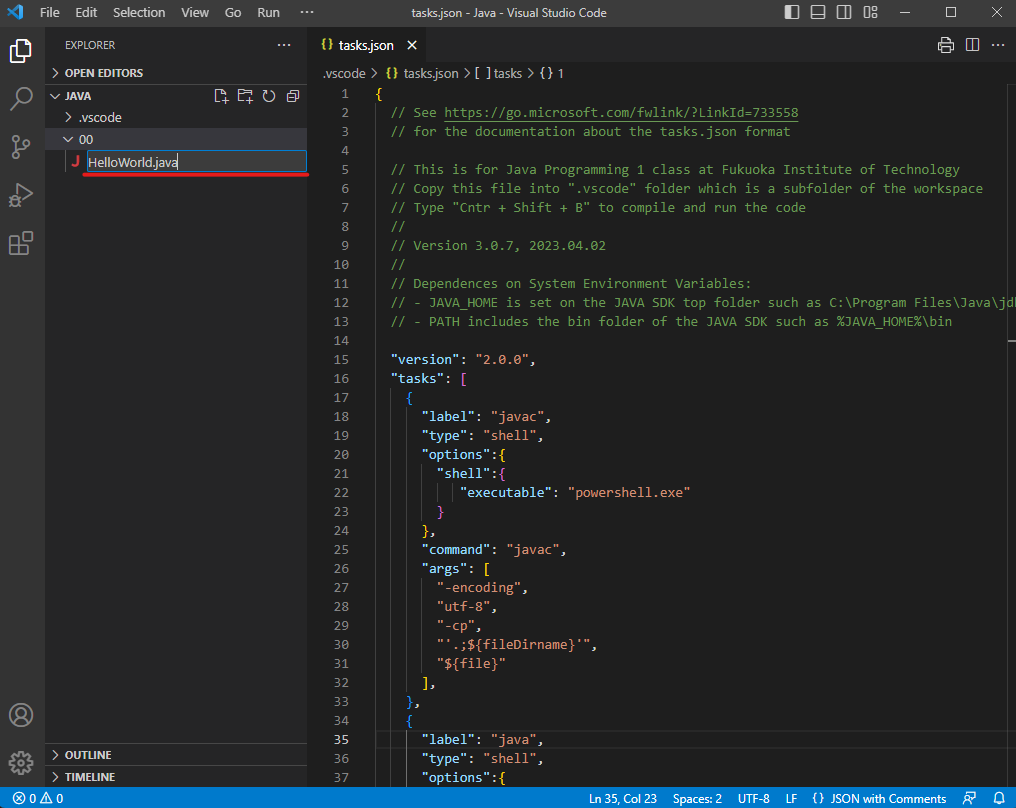Viewport: 1016px width, 808px height.
Task: Open the Selection menu
Action: pyautogui.click(x=139, y=13)
